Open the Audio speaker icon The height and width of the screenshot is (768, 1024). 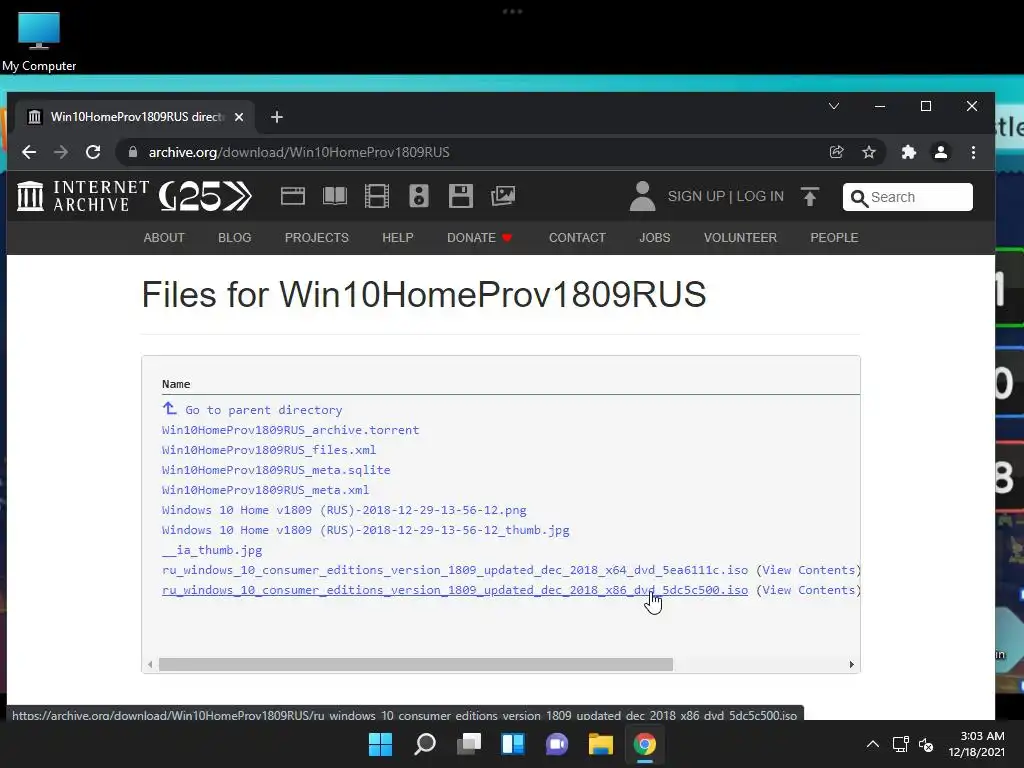pos(419,196)
